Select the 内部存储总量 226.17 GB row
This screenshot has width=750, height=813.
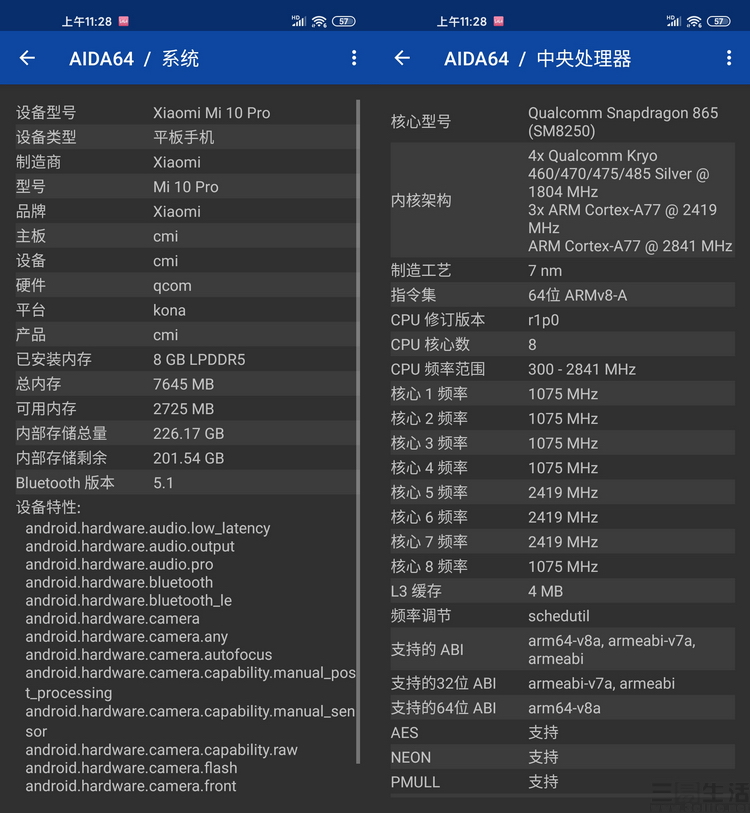186,433
